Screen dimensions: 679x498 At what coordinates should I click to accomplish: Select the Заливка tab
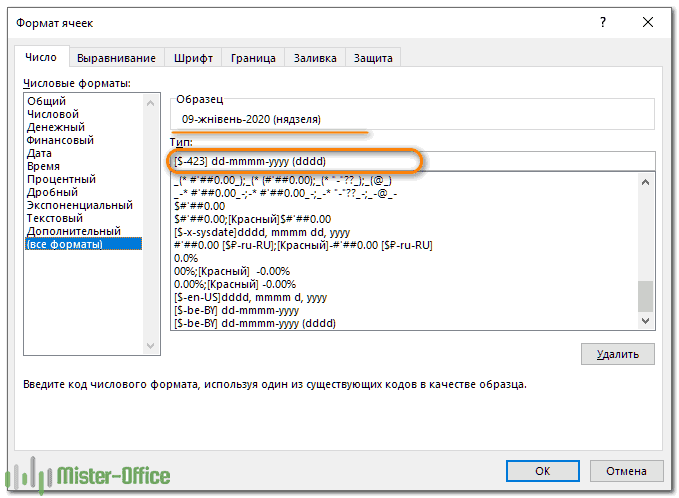coord(315,58)
